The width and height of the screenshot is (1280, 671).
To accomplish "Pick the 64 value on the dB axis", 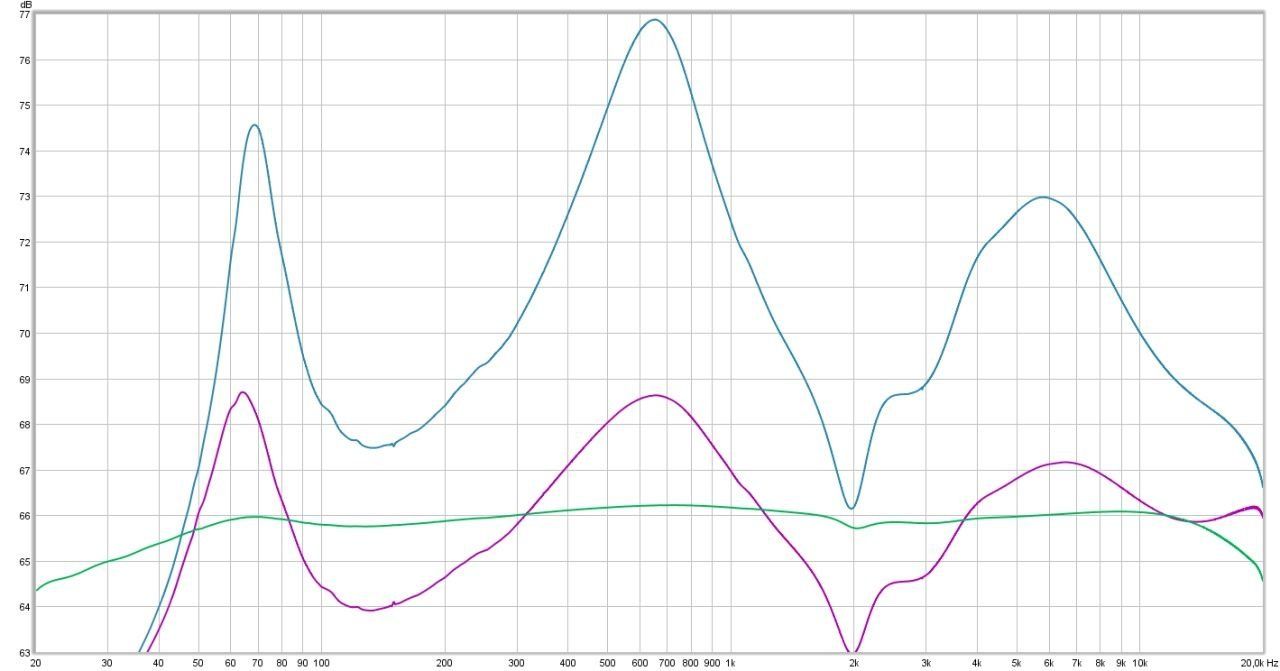I will coord(25,608).
